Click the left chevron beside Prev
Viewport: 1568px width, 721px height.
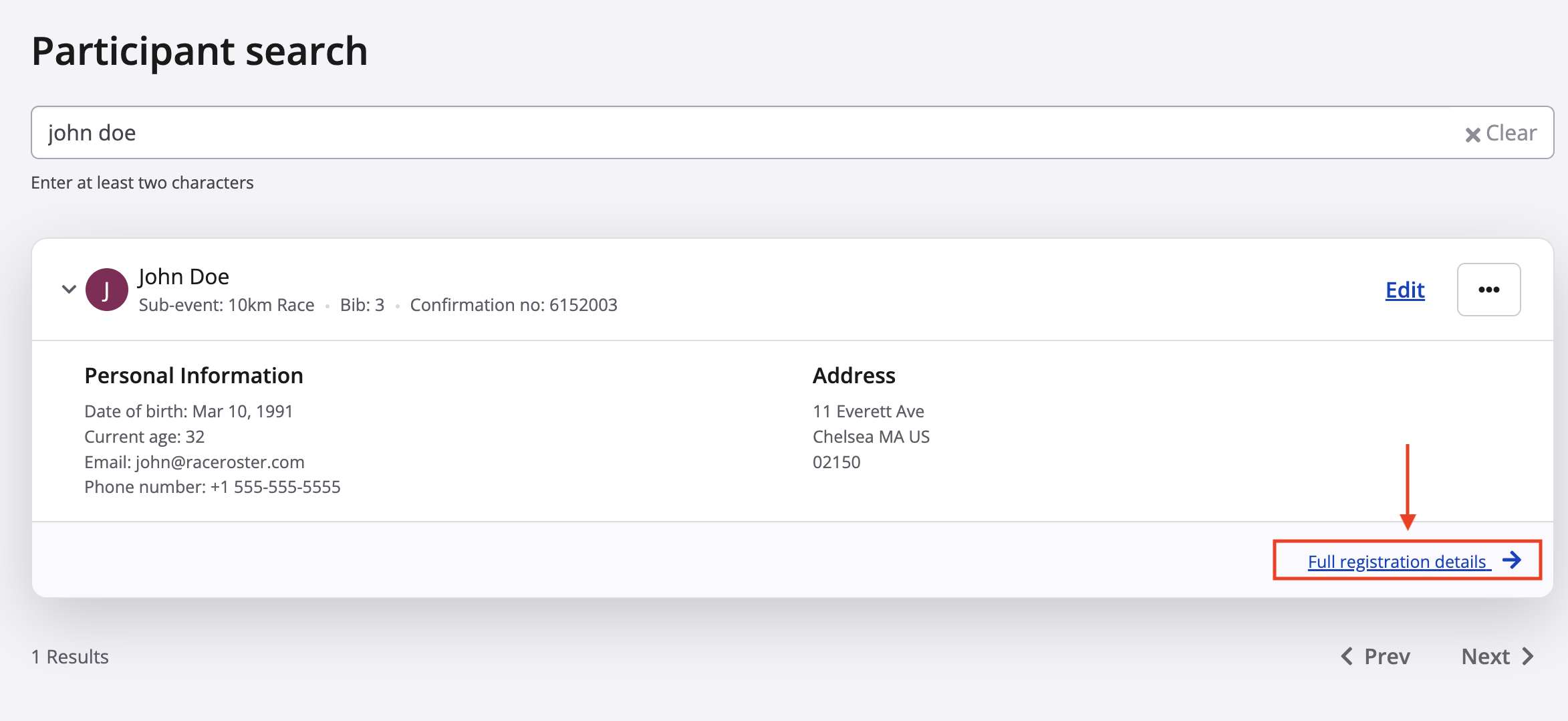click(x=1347, y=656)
